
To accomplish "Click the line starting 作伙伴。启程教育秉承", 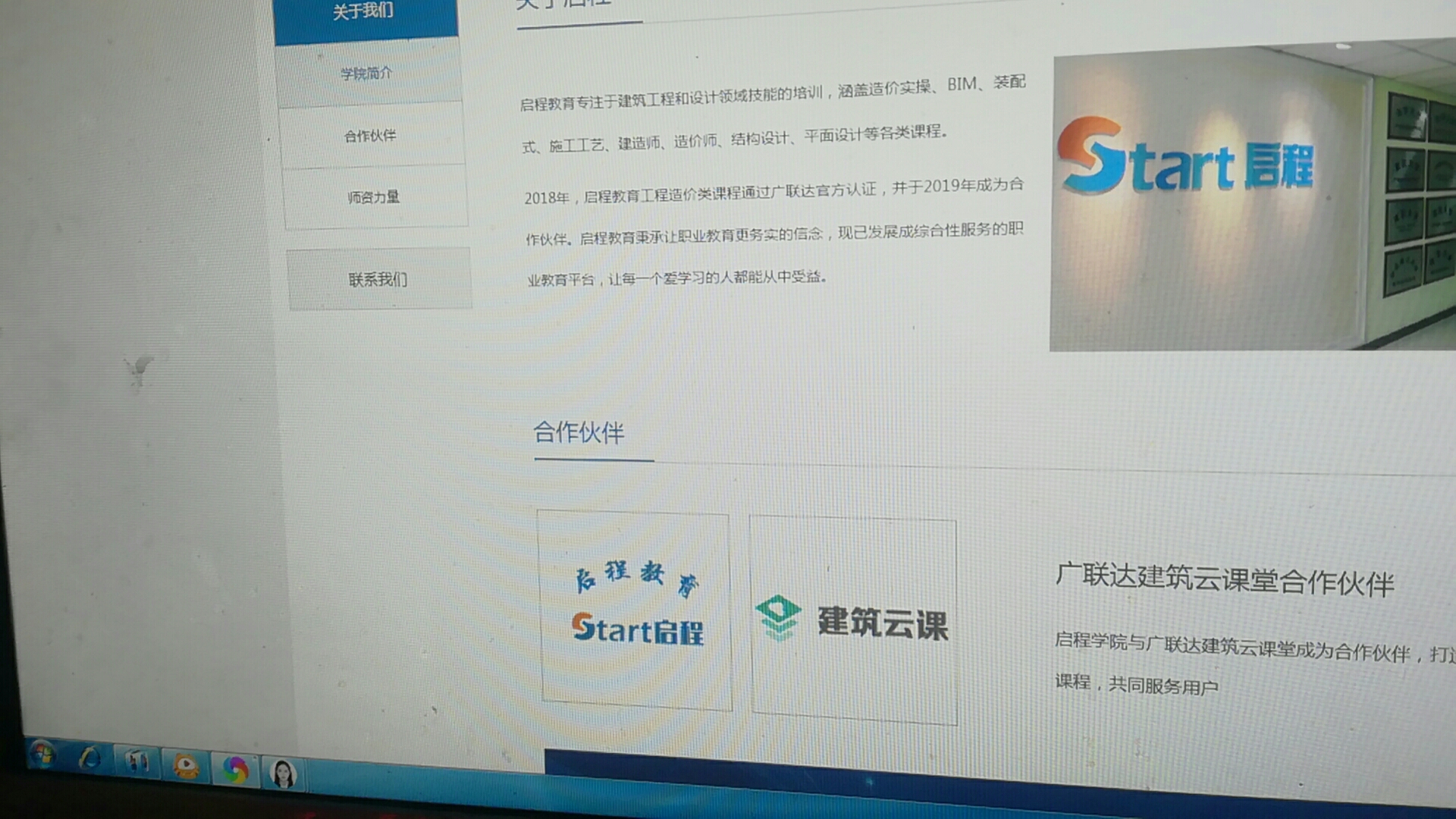I will click(774, 234).
